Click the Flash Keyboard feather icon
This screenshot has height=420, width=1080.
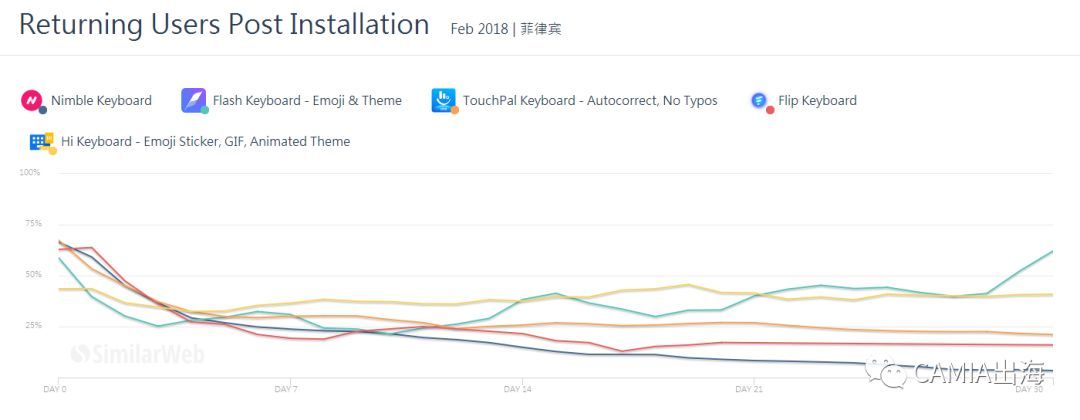pyautogui.click(x=193, y=100)
